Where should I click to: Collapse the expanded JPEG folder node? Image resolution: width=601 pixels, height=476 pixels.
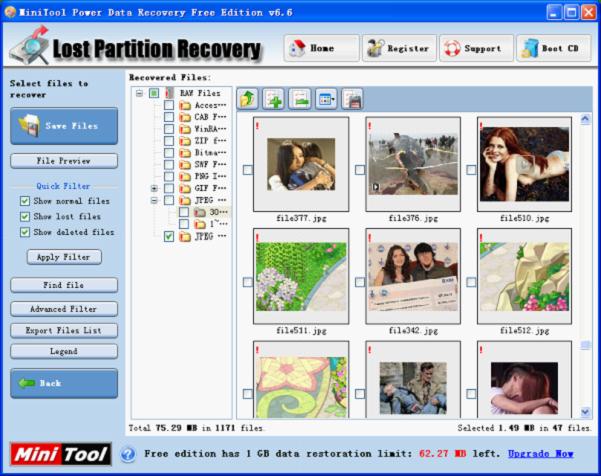pyautogui.click(x=154, y=200)
